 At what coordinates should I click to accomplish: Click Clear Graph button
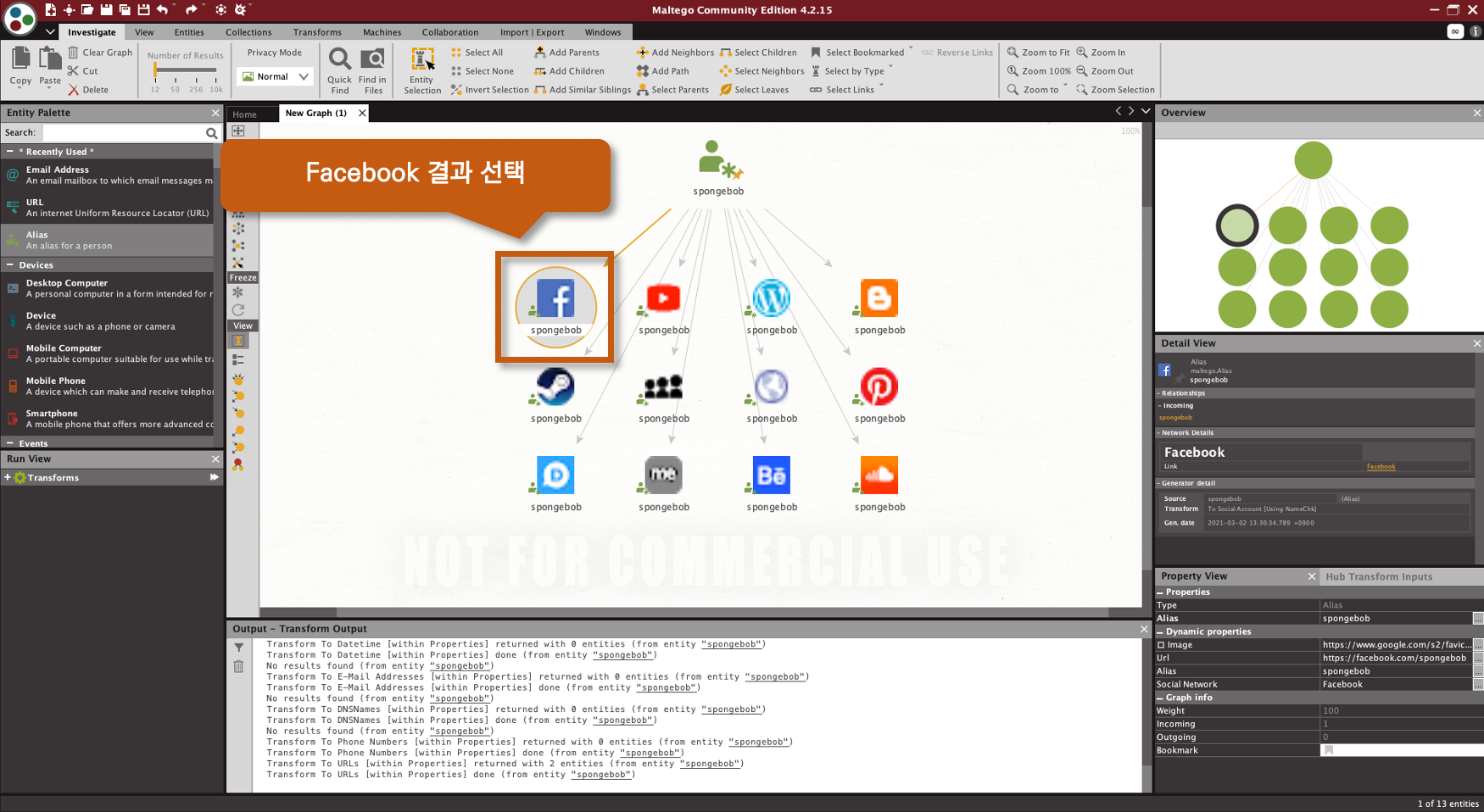click(100, 53)
